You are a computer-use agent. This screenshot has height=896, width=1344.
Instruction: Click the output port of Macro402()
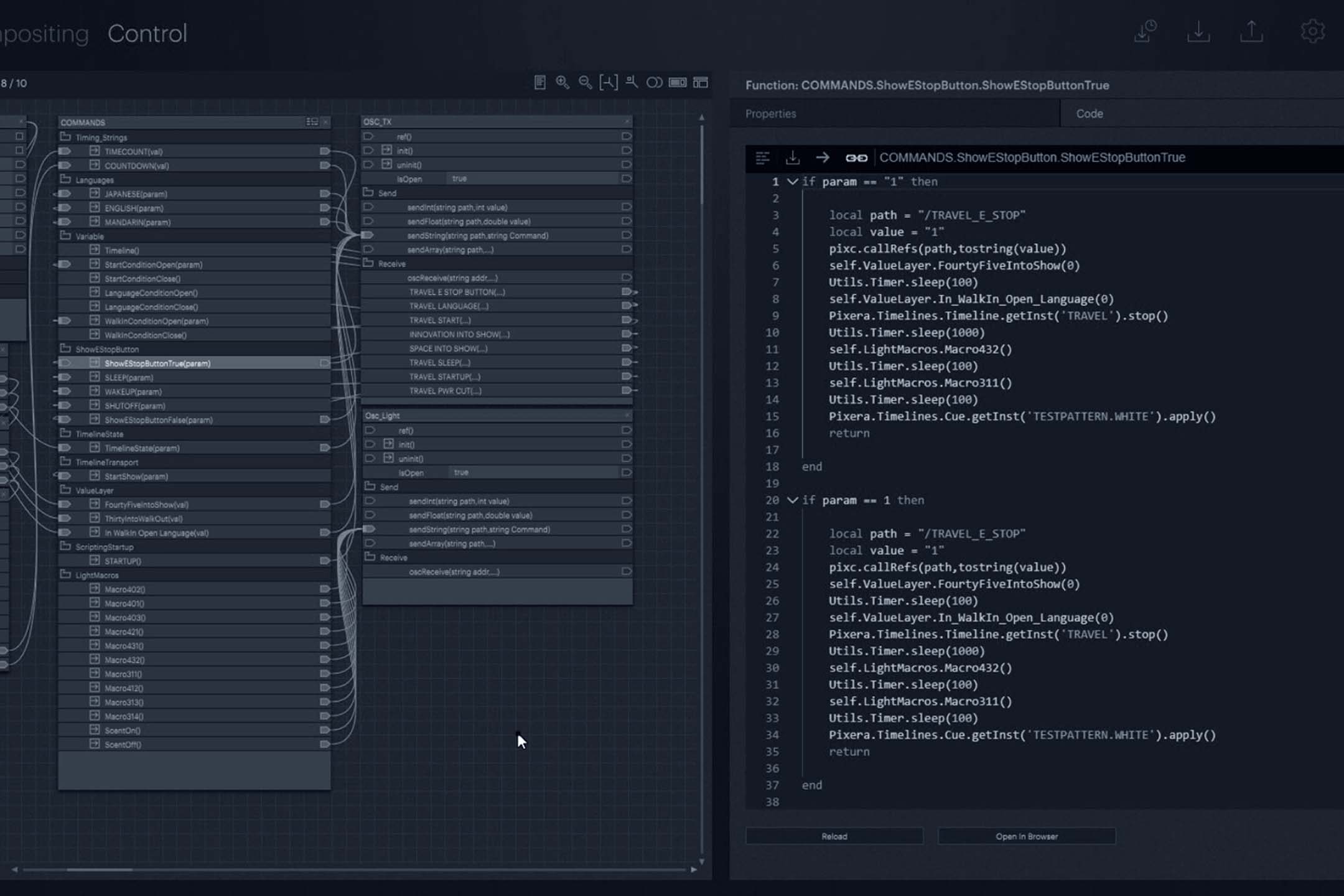click(x=324, y=589)
